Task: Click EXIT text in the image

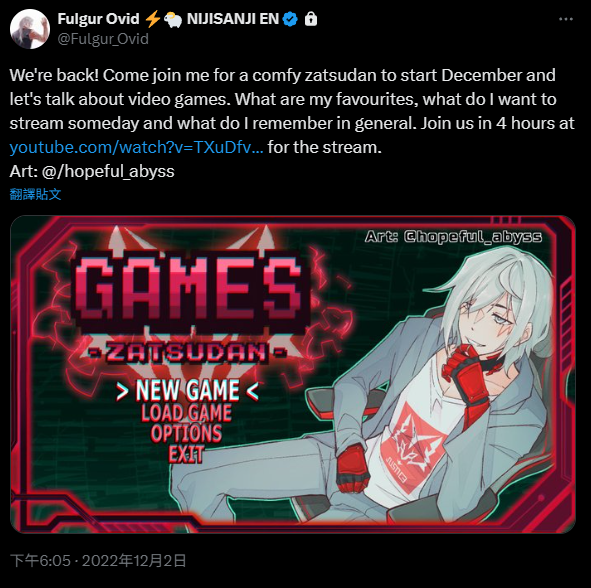Action: click(x=186, y=454)
